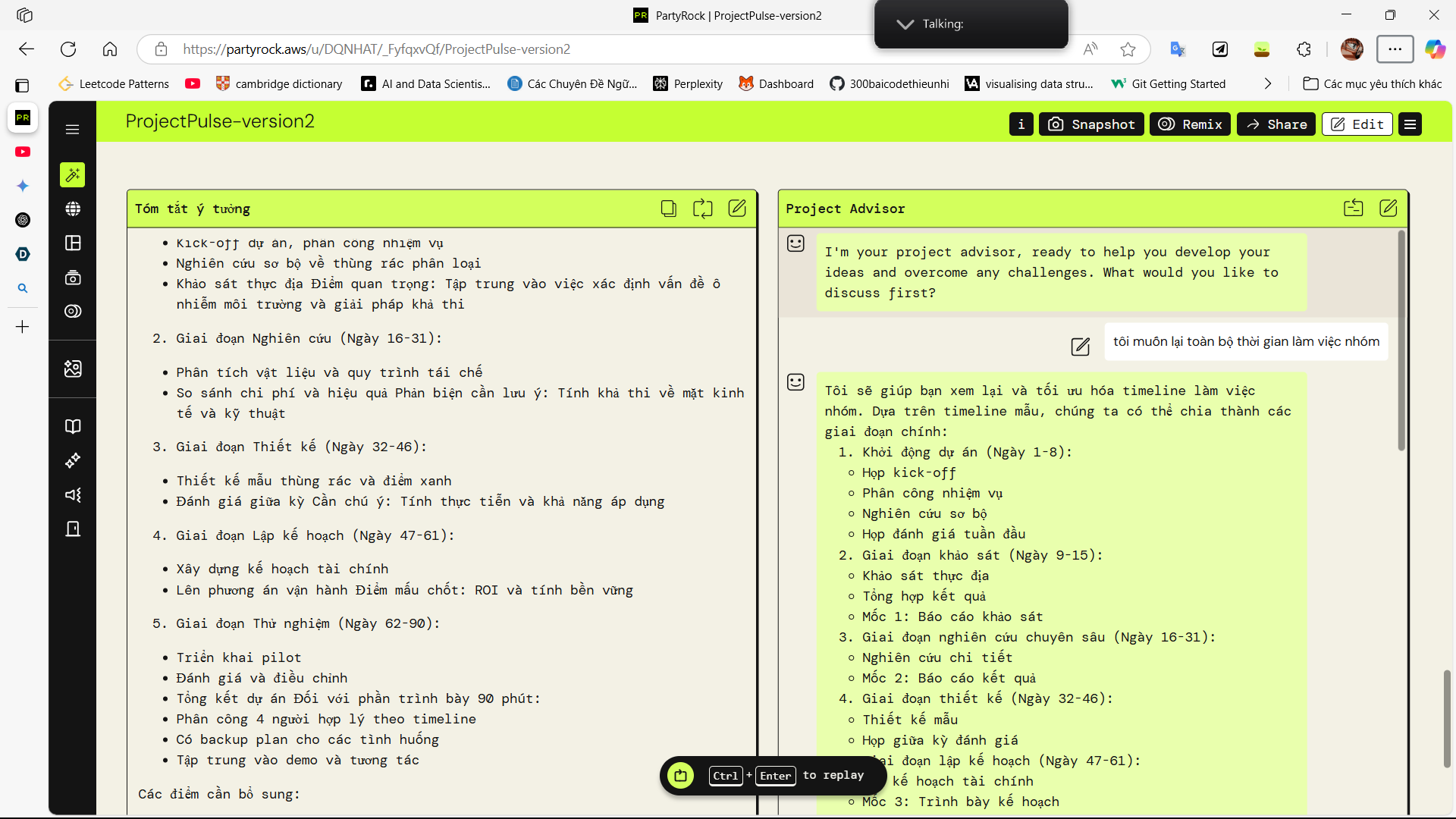Expand more favorites with the arrow in bookmarks bar
This screenshot has height=819, width=1456.
click(x=1267, y=83)
